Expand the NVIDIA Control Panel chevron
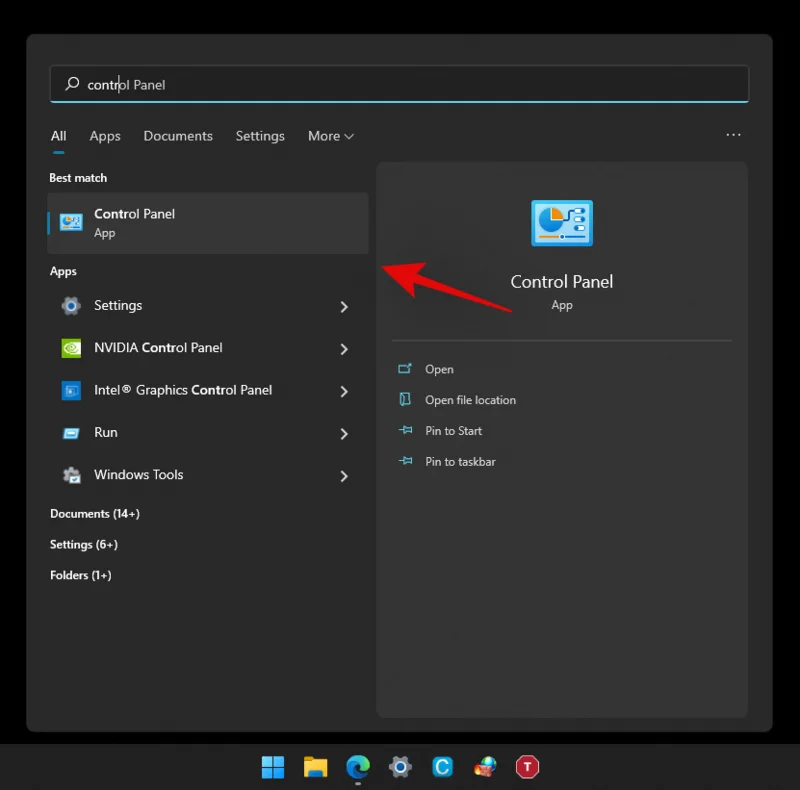This screenshot has width=800, height=790. [344, 348]
